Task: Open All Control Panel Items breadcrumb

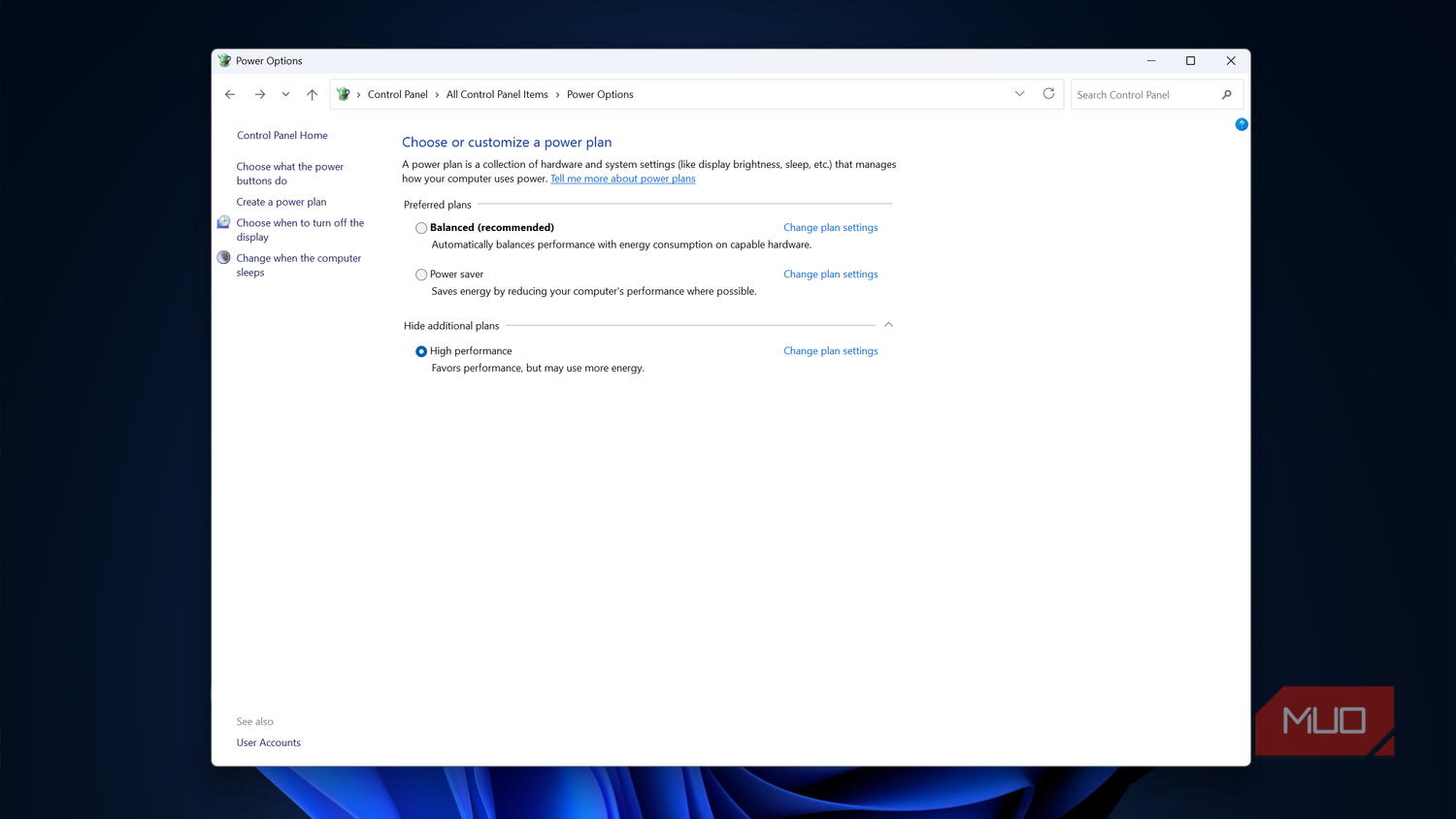Action: point(497,94)
